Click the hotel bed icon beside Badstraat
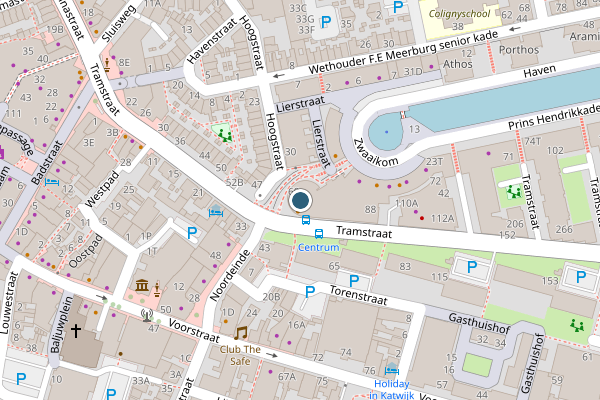Viewport: 600px width, 400px height. pos(52,181)
